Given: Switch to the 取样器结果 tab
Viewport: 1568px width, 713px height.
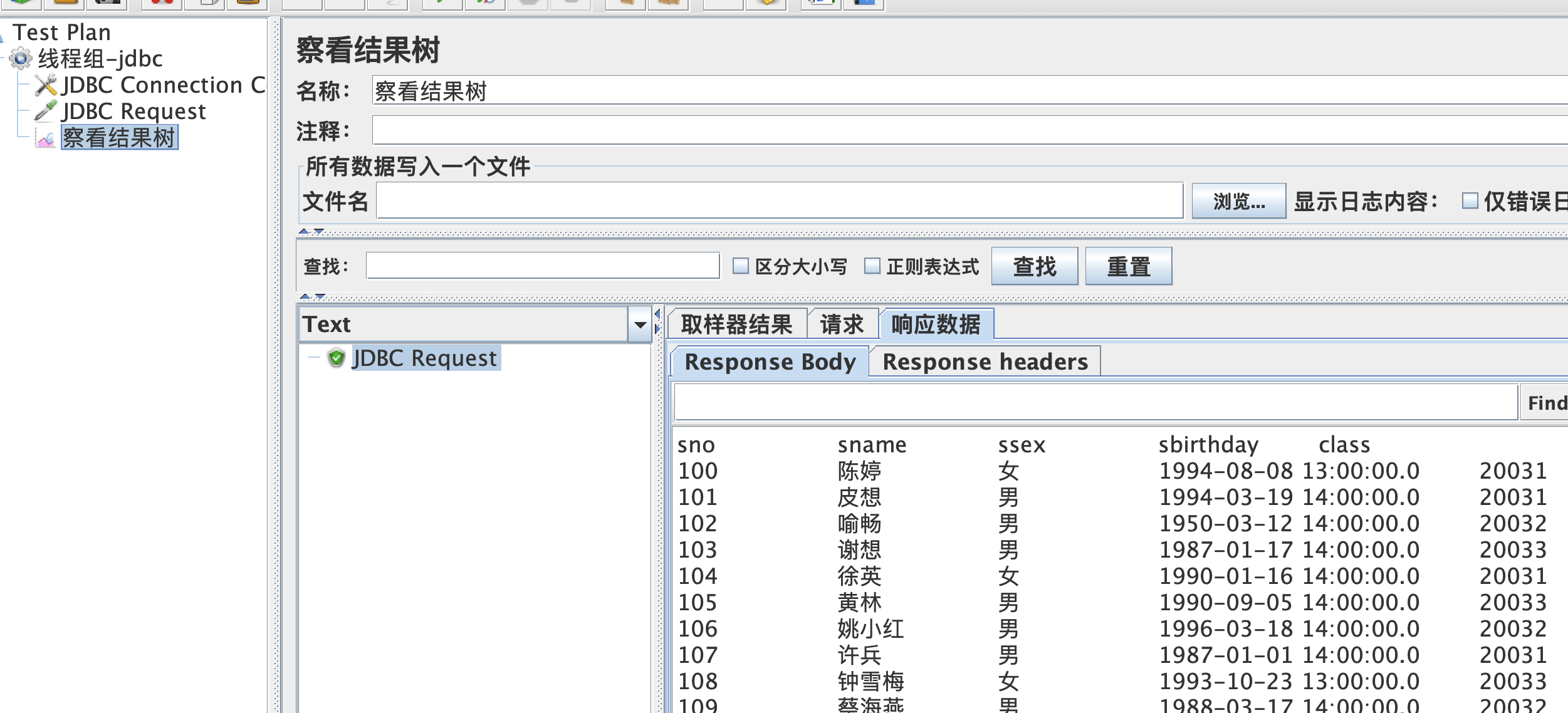Looking at the screenshot, I should [x=736, y=325].
